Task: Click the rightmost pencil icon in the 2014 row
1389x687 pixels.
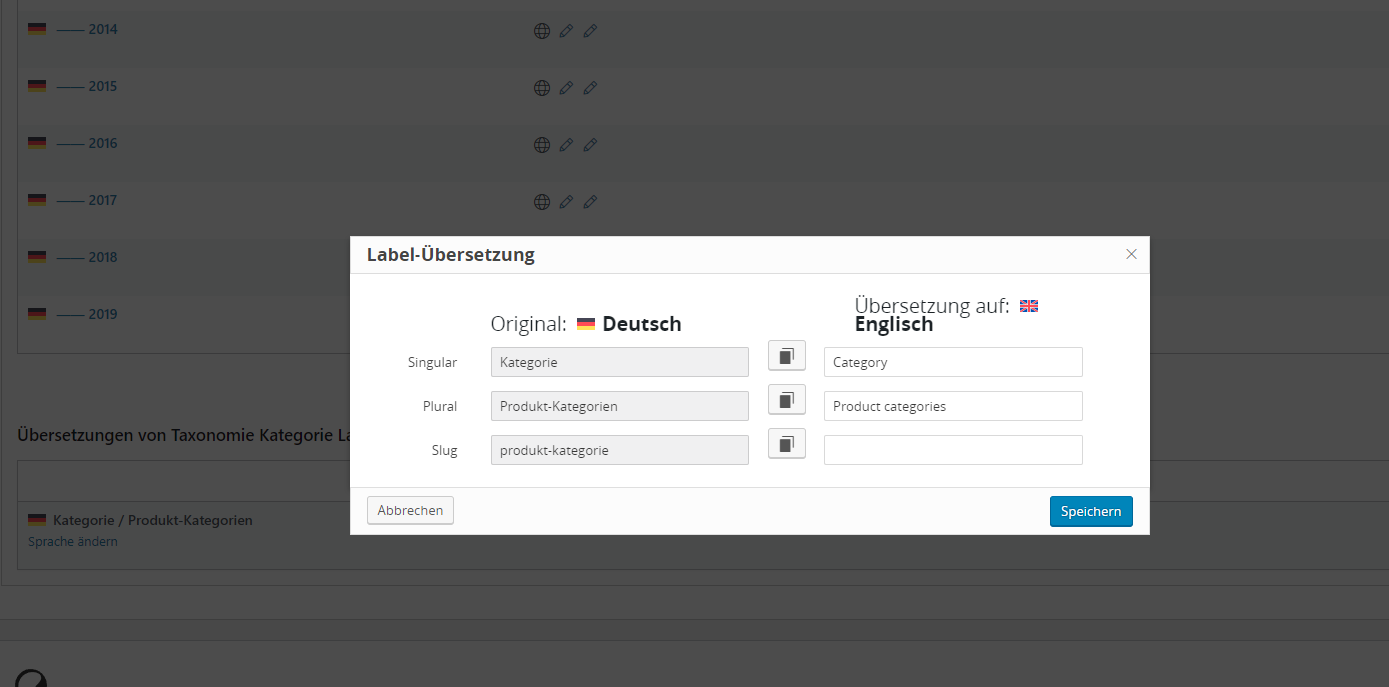Action: (x=590, y=31)
